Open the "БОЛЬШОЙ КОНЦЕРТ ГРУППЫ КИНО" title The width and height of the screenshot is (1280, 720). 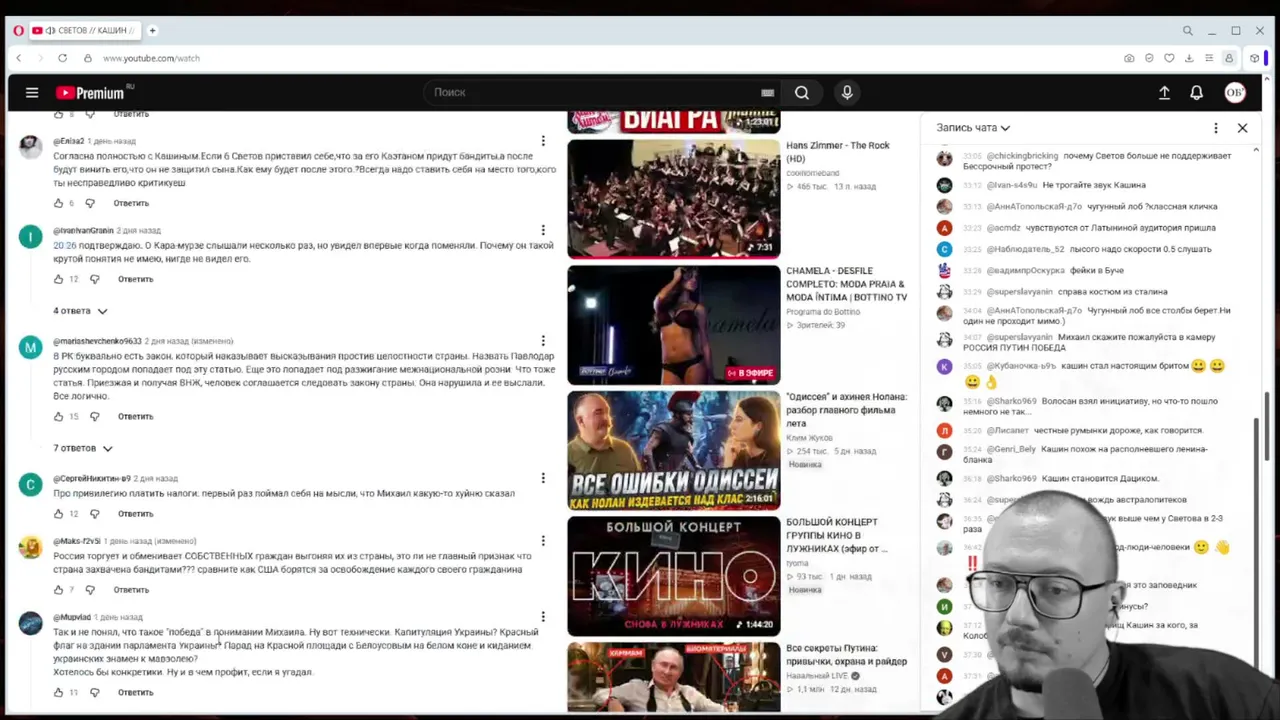coord(837,535)
